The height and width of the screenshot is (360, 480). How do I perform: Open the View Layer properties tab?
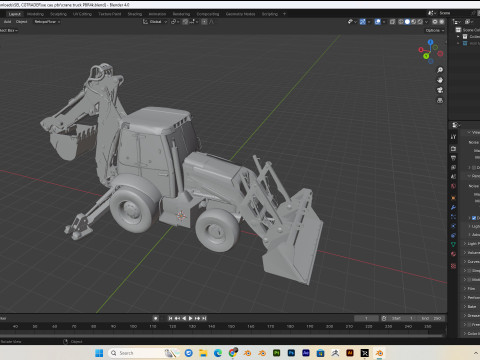point(453,168)
